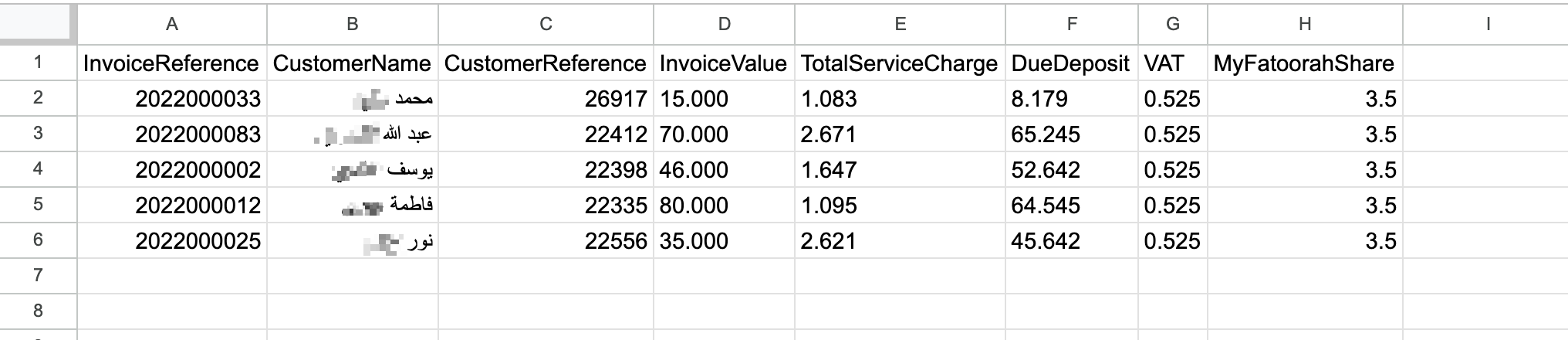This screenshot has height=340, width=1568.
Task: Click the InvoiceValue header cell
Action: [x=724, y=63]
